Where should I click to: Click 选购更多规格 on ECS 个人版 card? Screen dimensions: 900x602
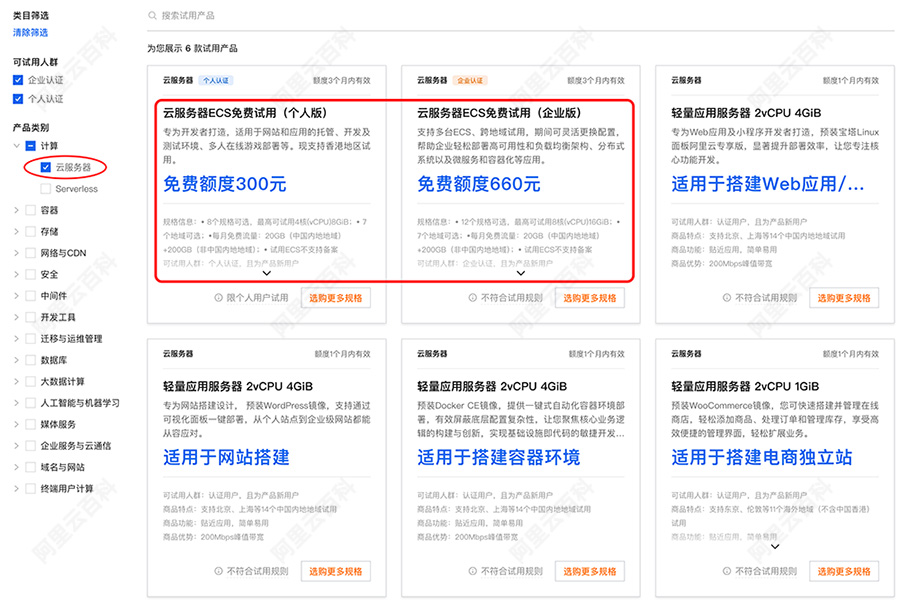coord(336,298)
